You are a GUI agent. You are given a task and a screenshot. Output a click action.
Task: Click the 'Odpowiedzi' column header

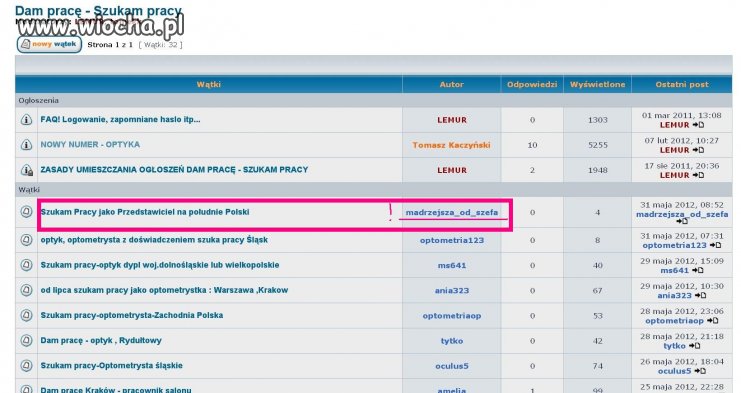point(532,85)
